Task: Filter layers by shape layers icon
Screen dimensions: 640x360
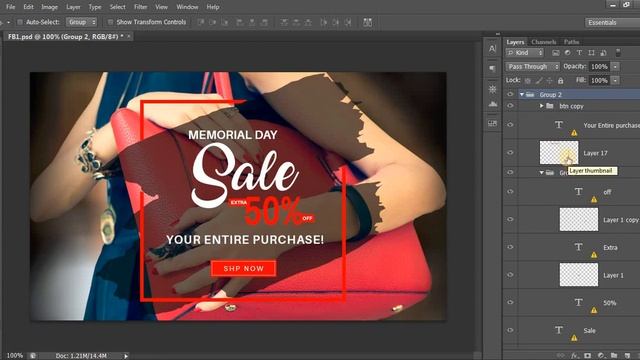Action: tap(591, 53)
